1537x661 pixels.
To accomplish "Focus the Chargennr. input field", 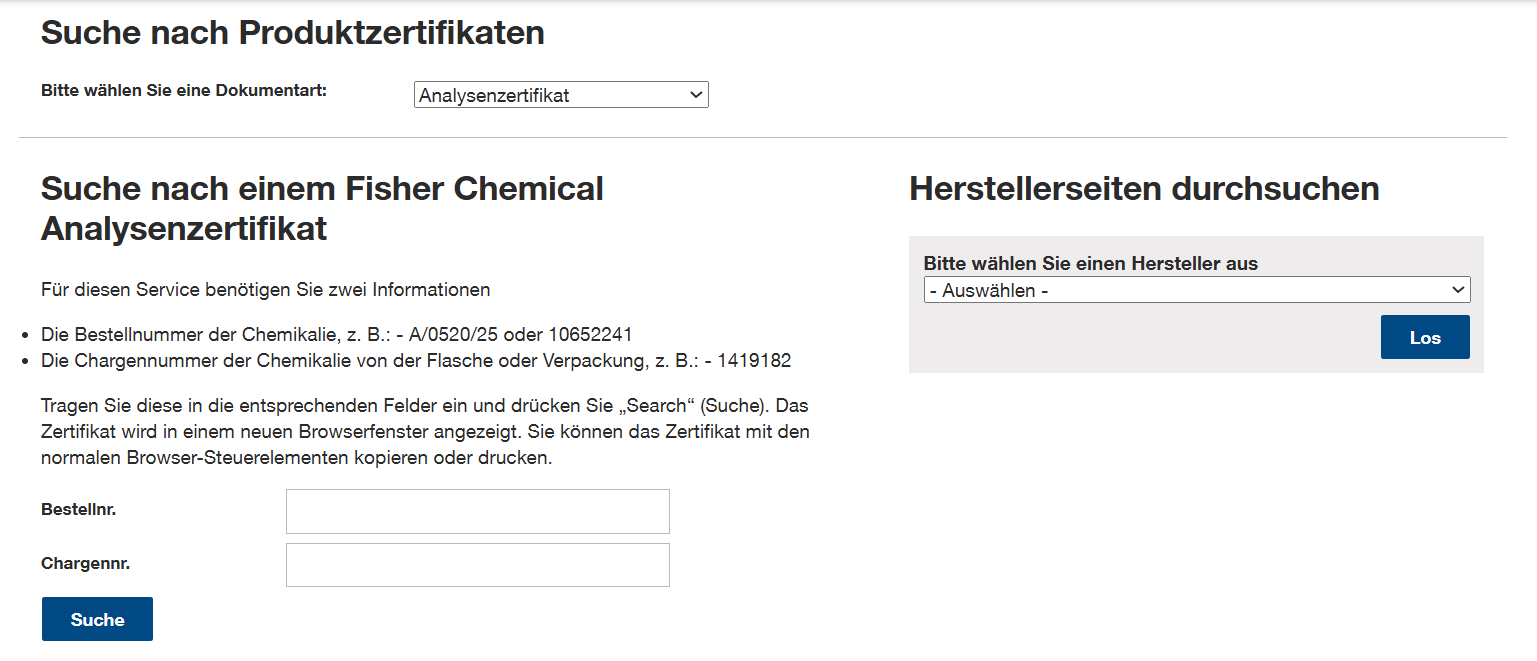I will click(477, 565).
